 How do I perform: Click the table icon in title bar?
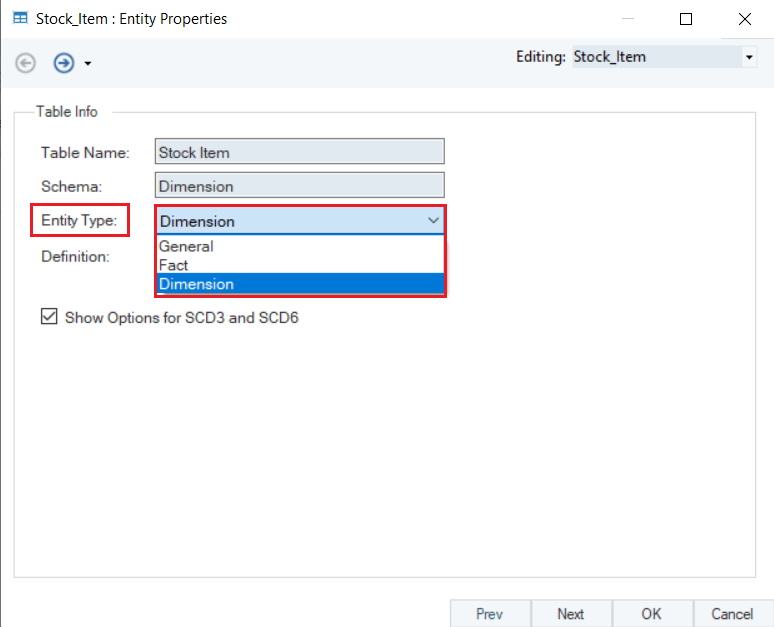pyautogui.click(x=19, y=19)
